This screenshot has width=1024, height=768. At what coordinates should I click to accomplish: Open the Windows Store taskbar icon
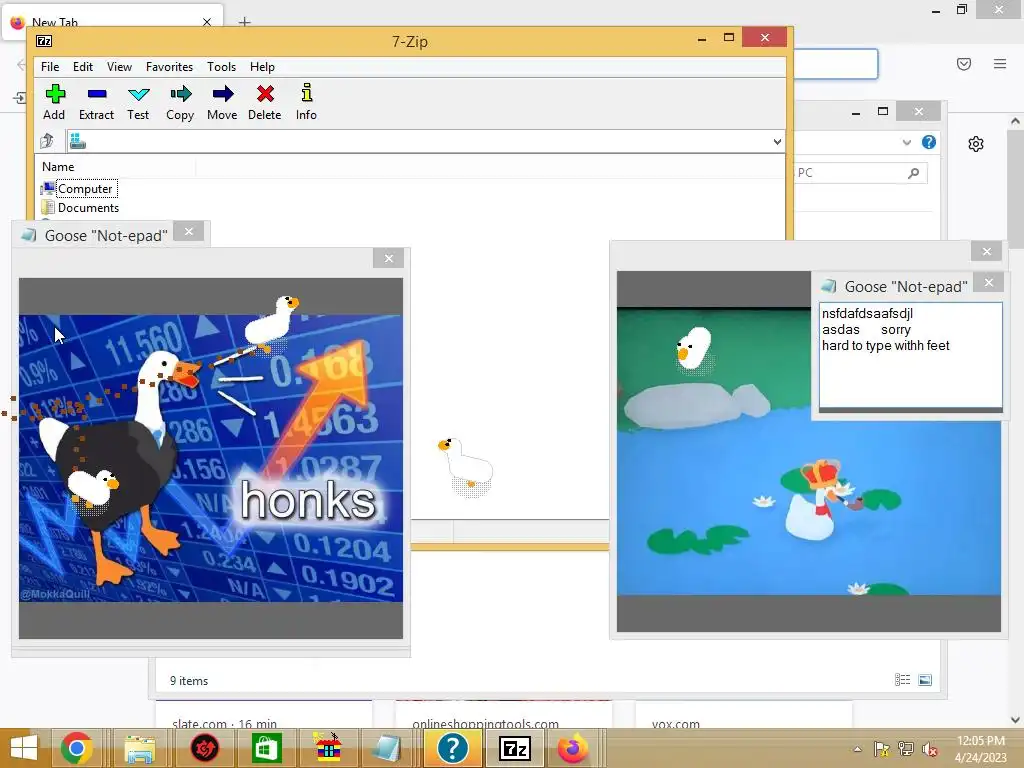click(266, 748)
